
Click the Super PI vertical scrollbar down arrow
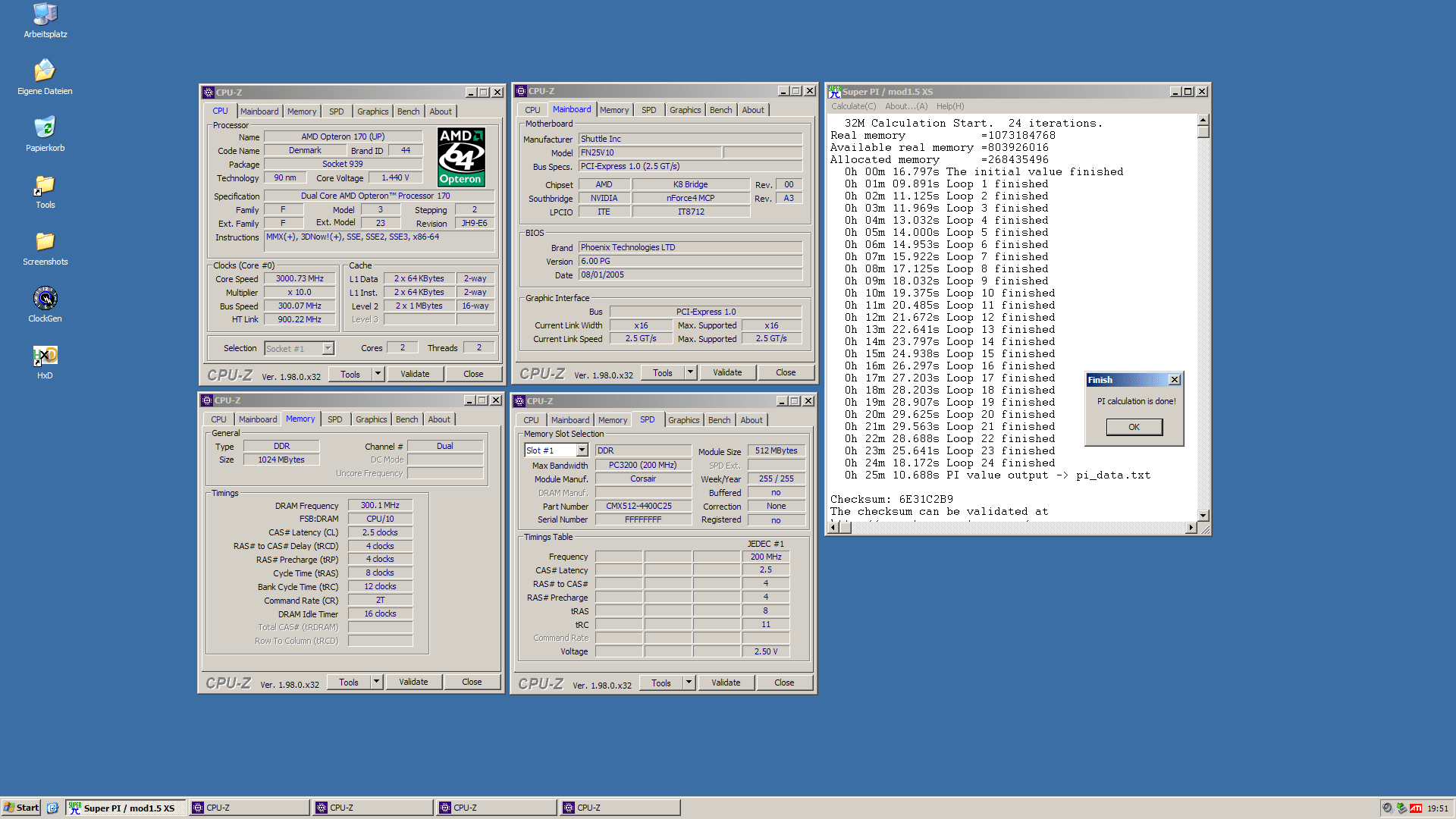[1203, 515]
